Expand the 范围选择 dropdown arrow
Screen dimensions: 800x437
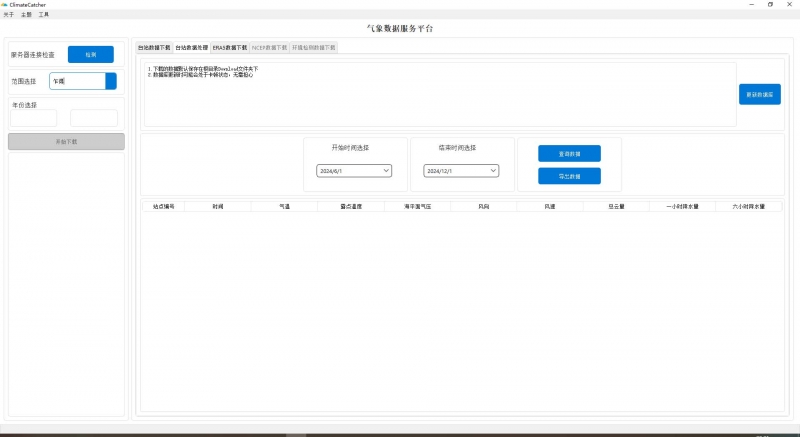click(x=111, y=81)
